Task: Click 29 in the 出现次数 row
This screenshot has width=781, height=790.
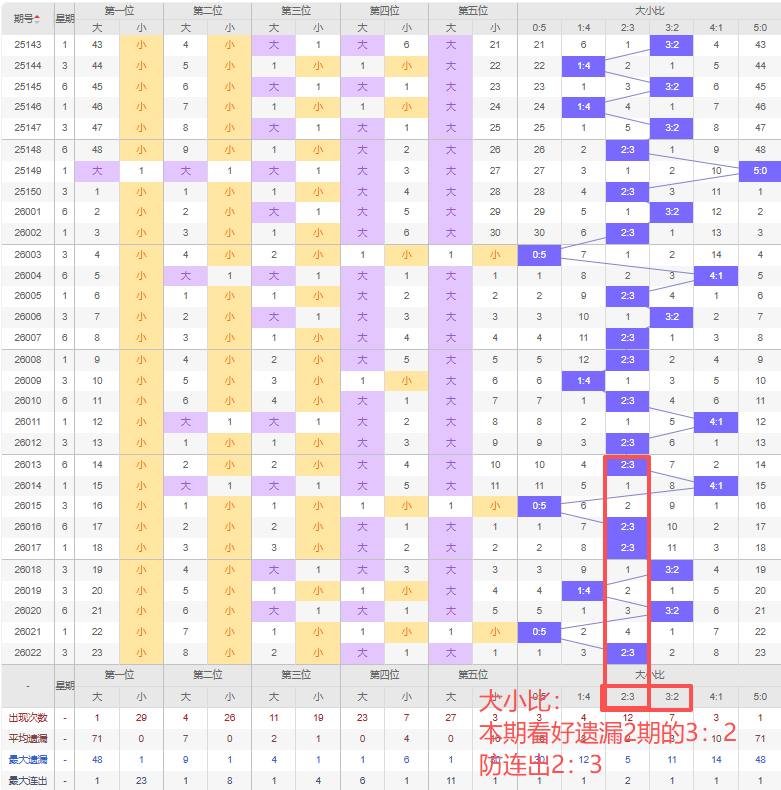Action: click(141, 717)
